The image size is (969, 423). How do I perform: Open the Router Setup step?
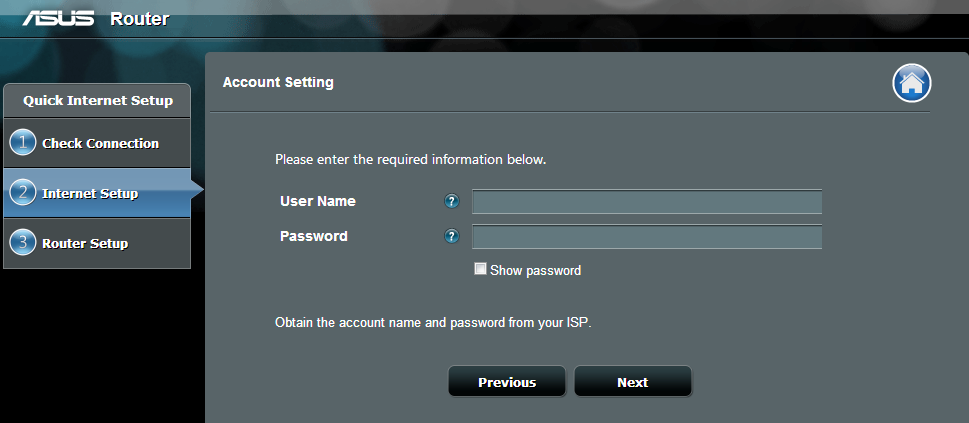[x=97, y=243]
